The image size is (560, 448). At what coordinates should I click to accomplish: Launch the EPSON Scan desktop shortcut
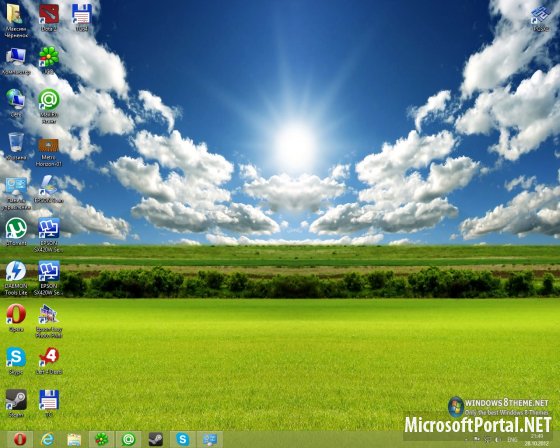49,189
